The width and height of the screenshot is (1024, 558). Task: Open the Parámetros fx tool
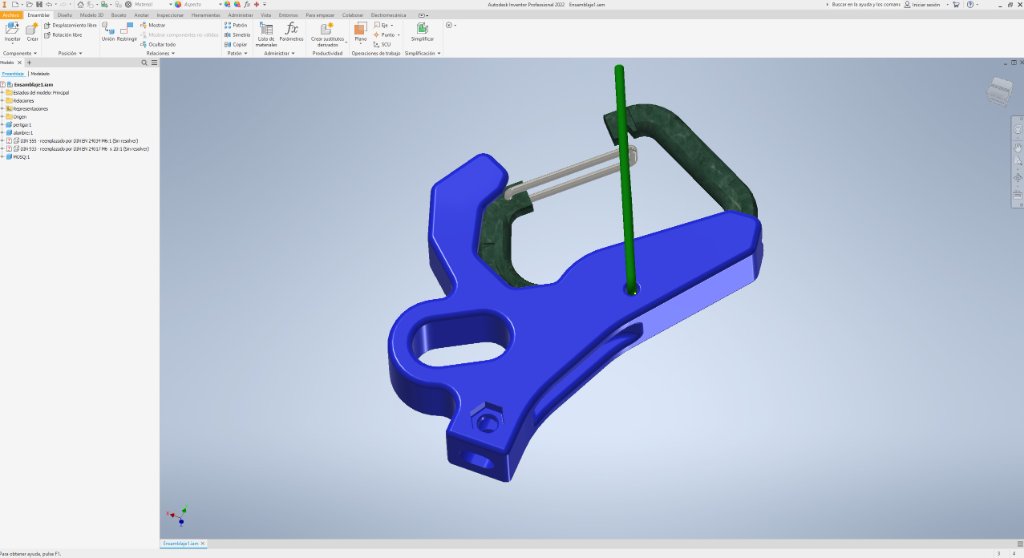[x=291, y=31]
